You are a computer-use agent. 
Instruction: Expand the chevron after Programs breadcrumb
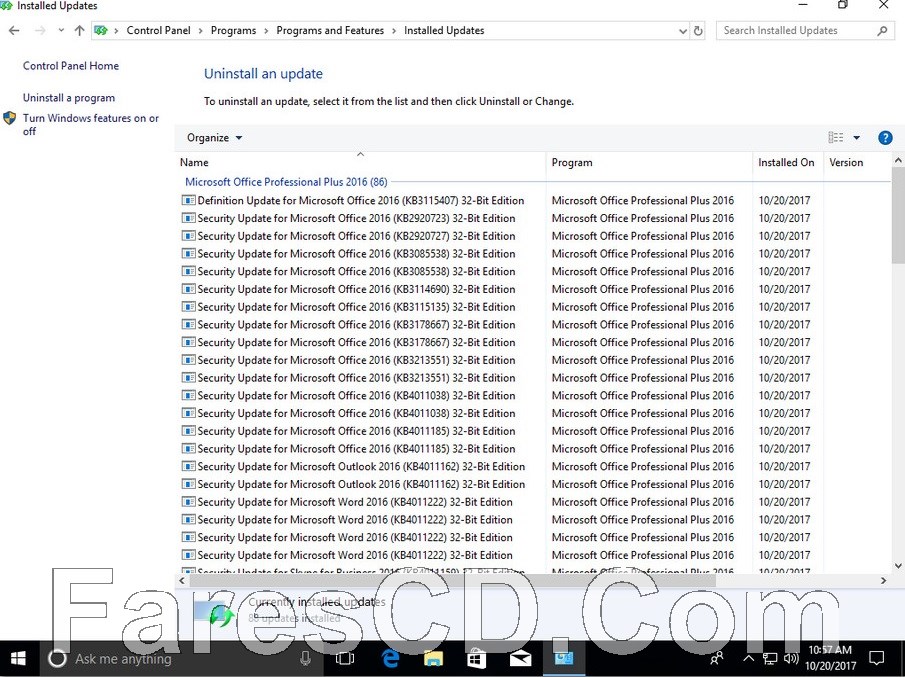[266, 31]
